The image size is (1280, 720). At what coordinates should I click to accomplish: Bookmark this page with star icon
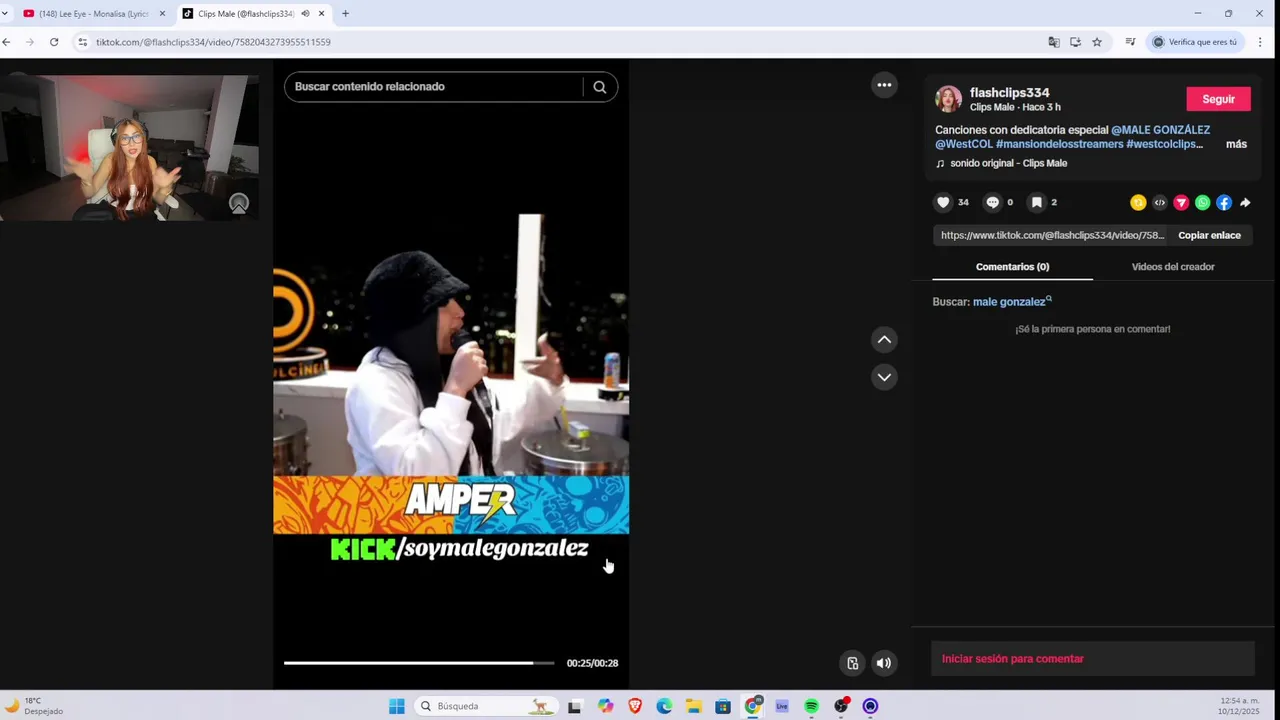coord(1097,42)
